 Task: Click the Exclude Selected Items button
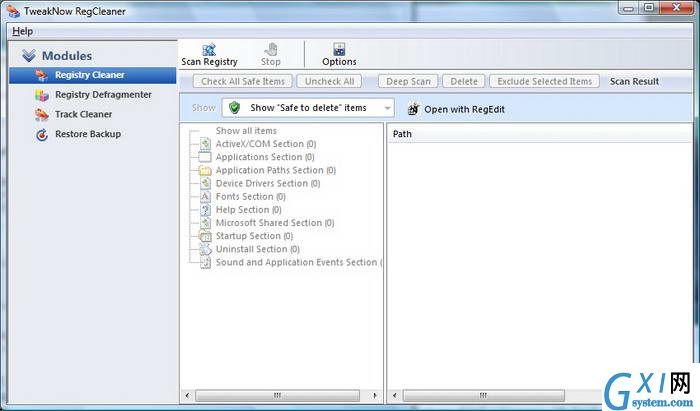point(544,82)
